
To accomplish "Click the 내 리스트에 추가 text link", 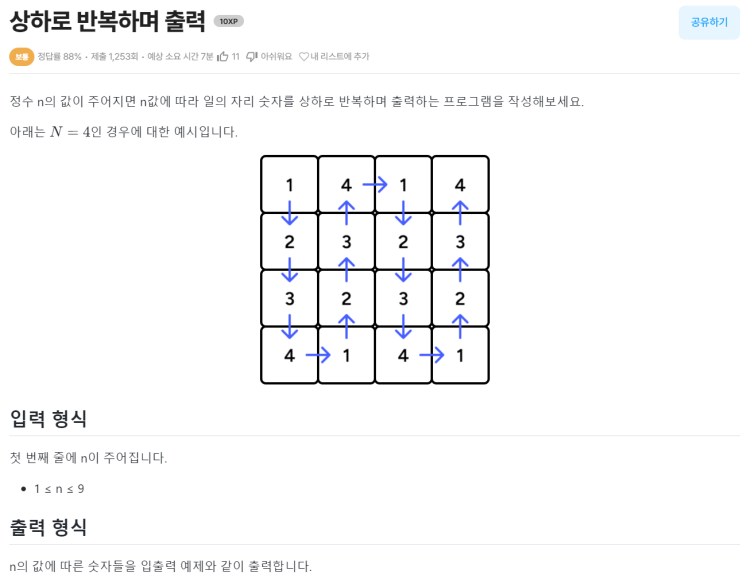I will click(x=340, y=57).
